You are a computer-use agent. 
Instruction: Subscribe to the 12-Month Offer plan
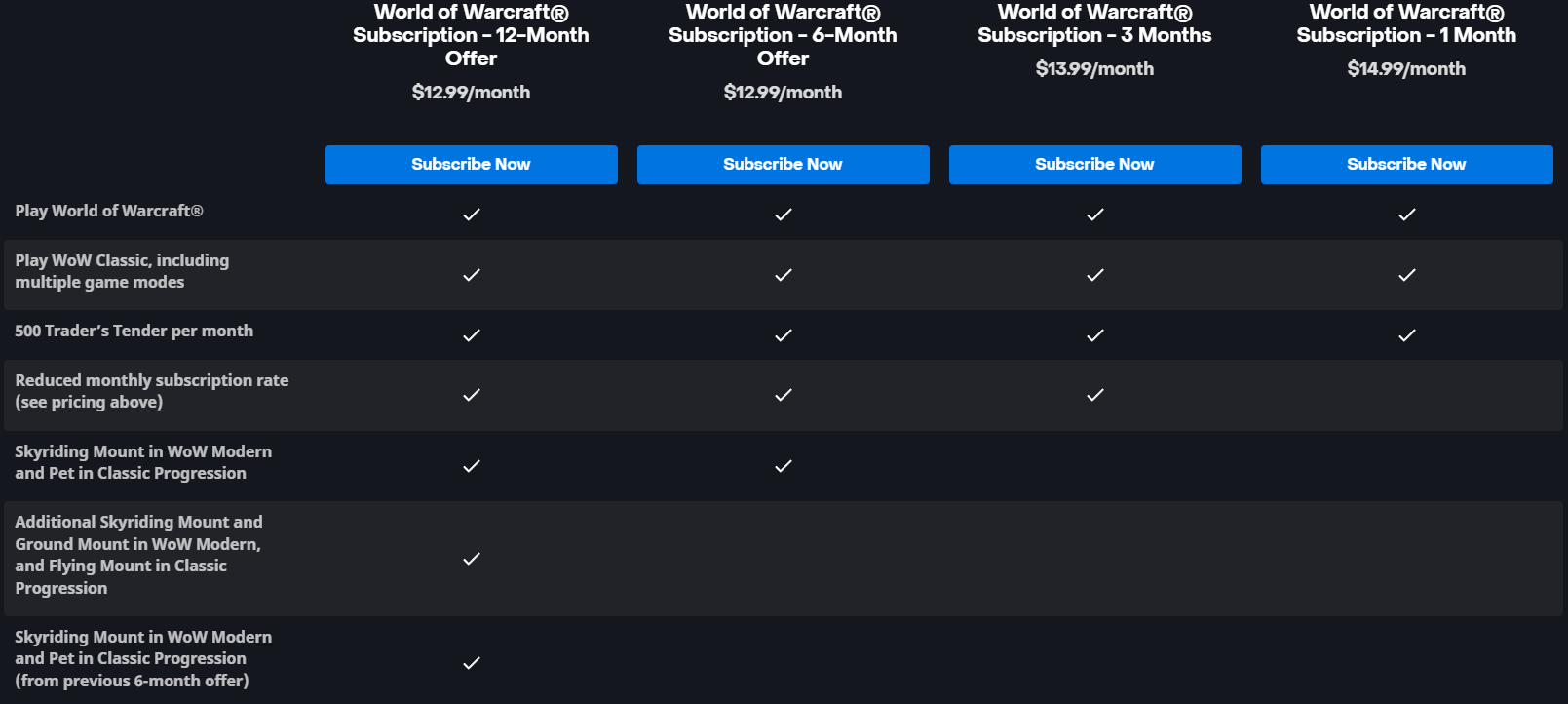coord(471,165)
